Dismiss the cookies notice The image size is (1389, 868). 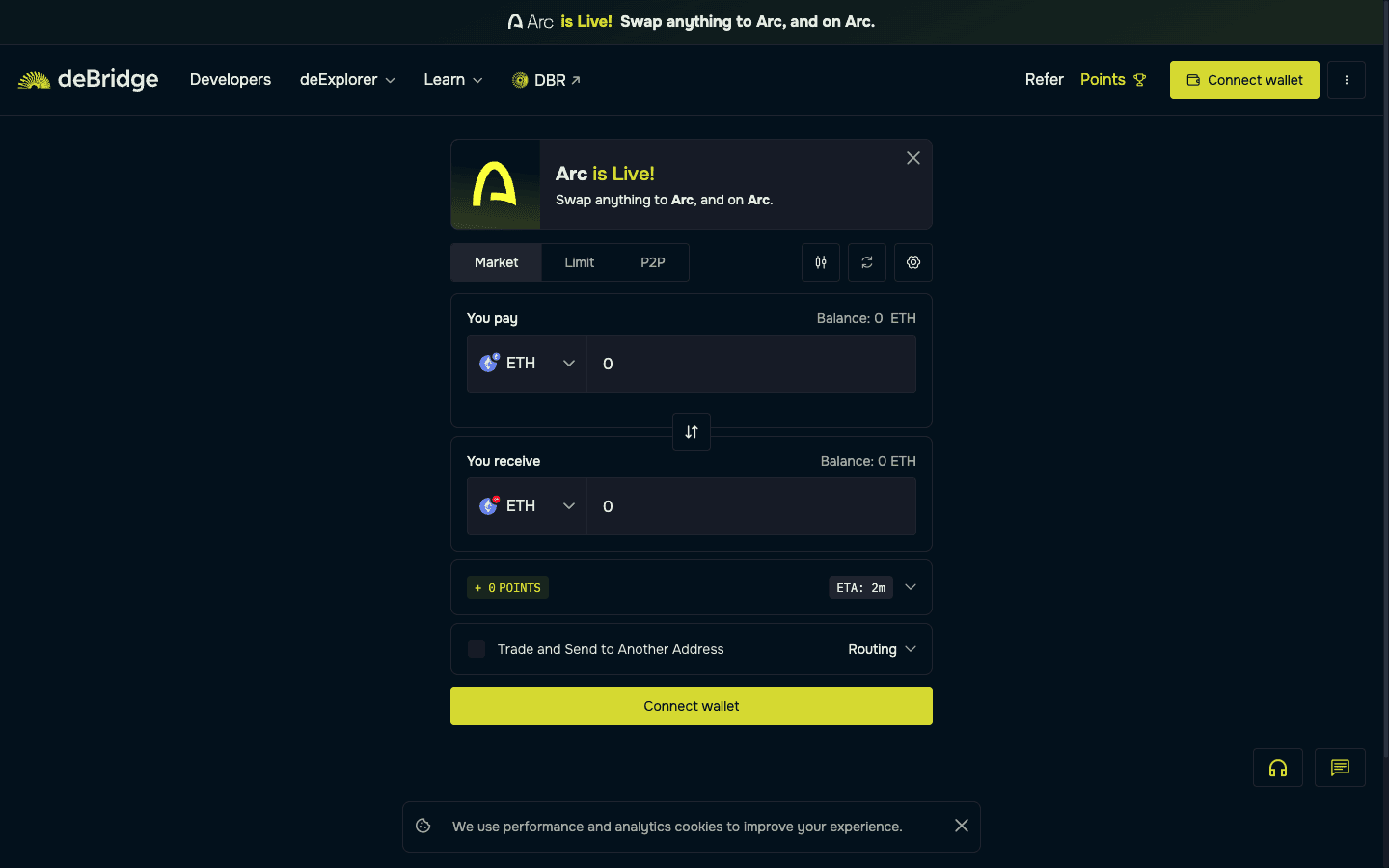(x=962, y=826)
